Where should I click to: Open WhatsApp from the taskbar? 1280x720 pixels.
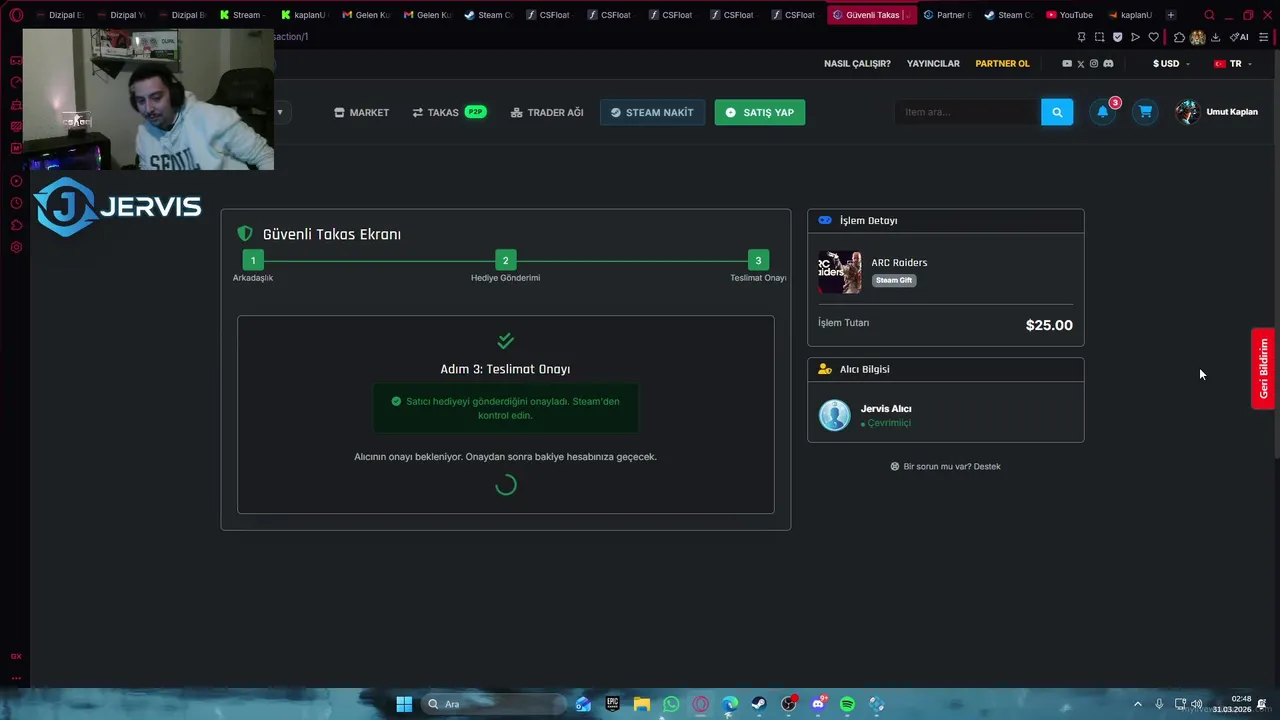point(671,704)
